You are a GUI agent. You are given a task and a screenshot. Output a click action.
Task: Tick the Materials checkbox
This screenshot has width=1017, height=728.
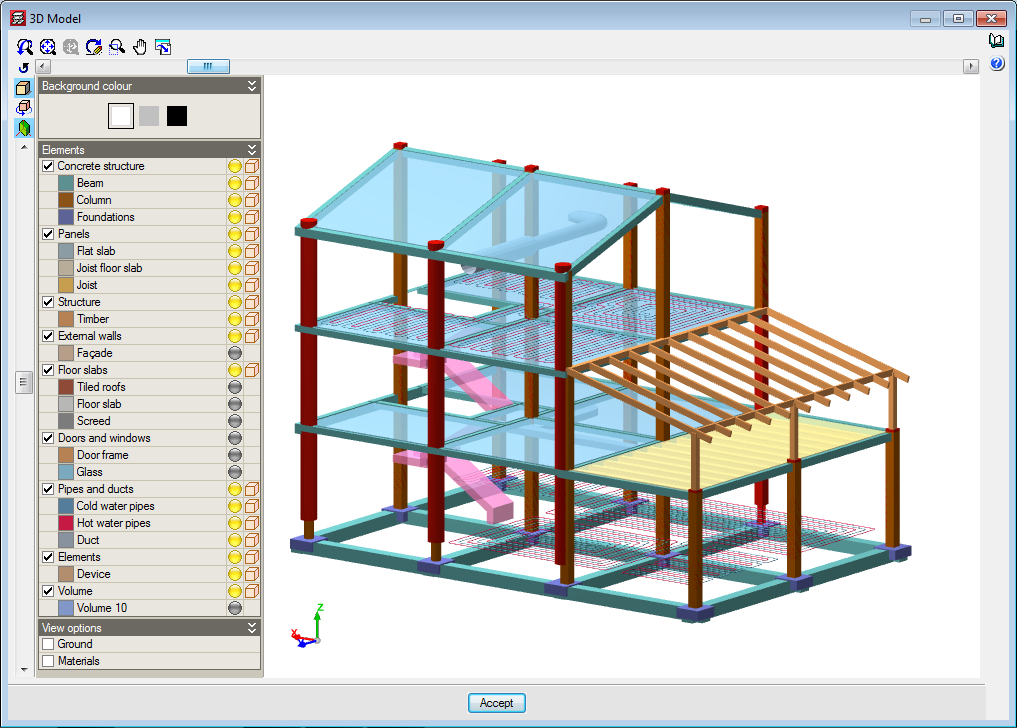(48, 661)
